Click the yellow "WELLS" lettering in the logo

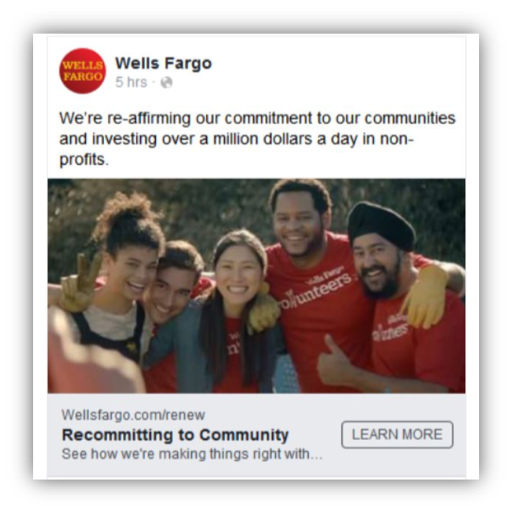click(83, 65)
